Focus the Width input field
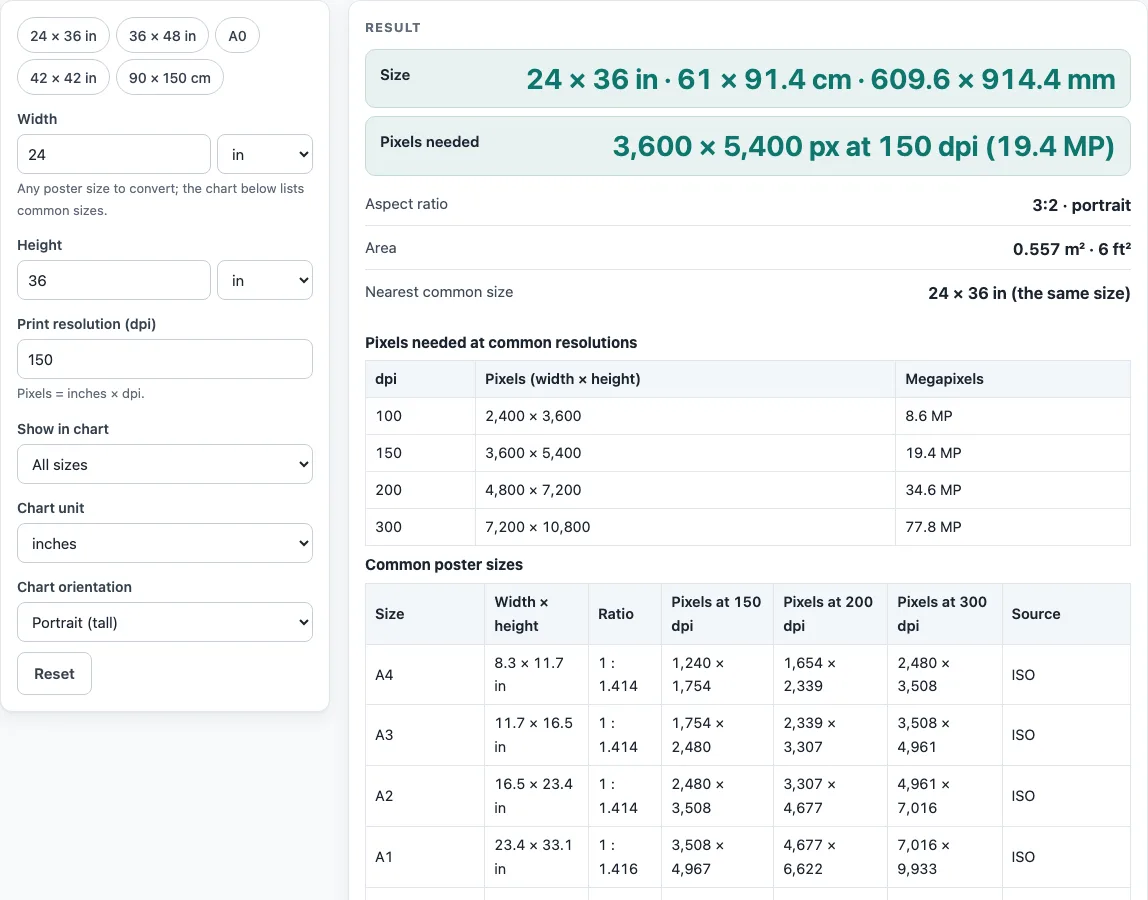This screenshot has height=900, width=1148. [x=113, y=155]
